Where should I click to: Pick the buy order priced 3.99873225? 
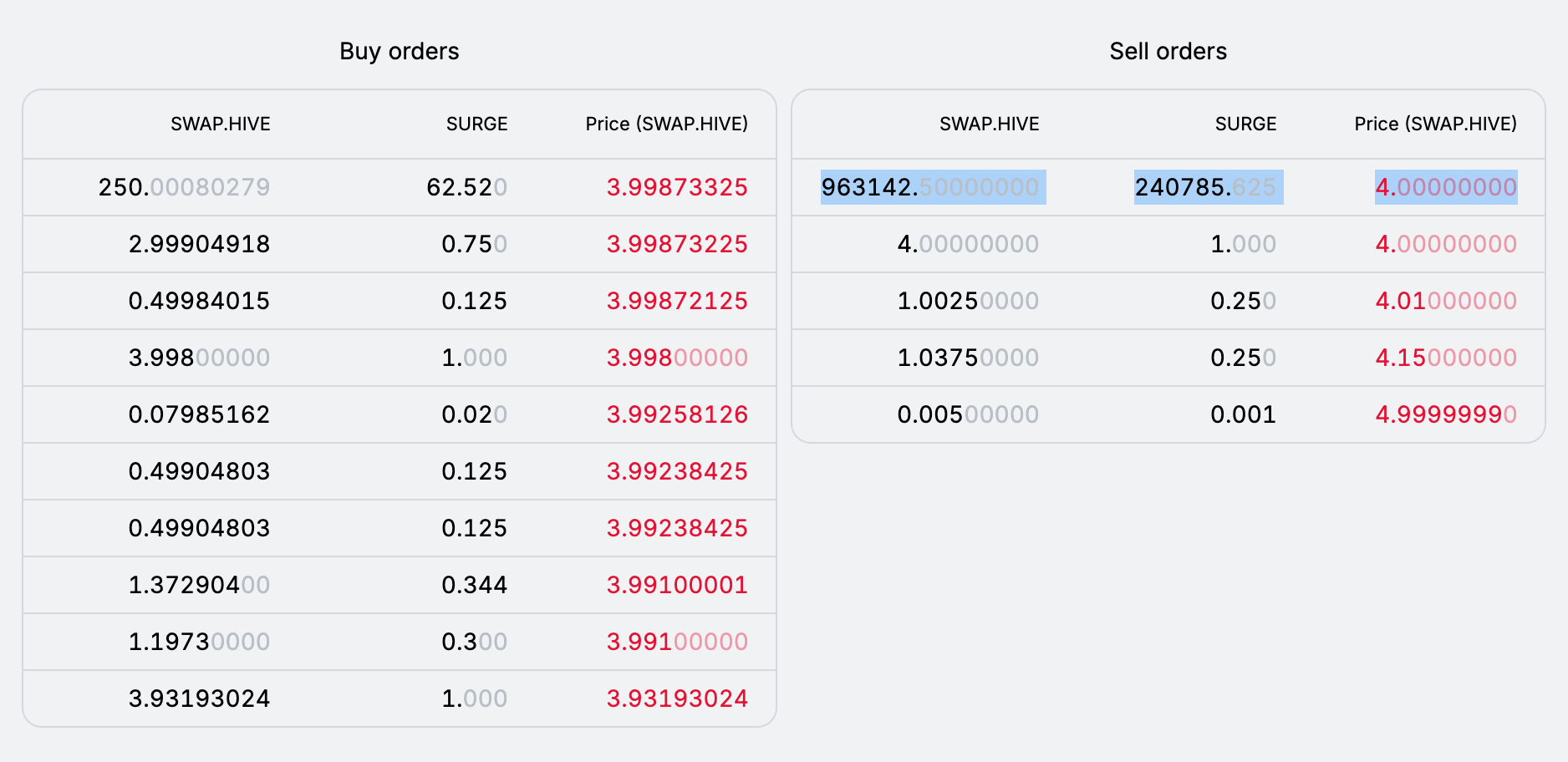click(x=677, y=244)
